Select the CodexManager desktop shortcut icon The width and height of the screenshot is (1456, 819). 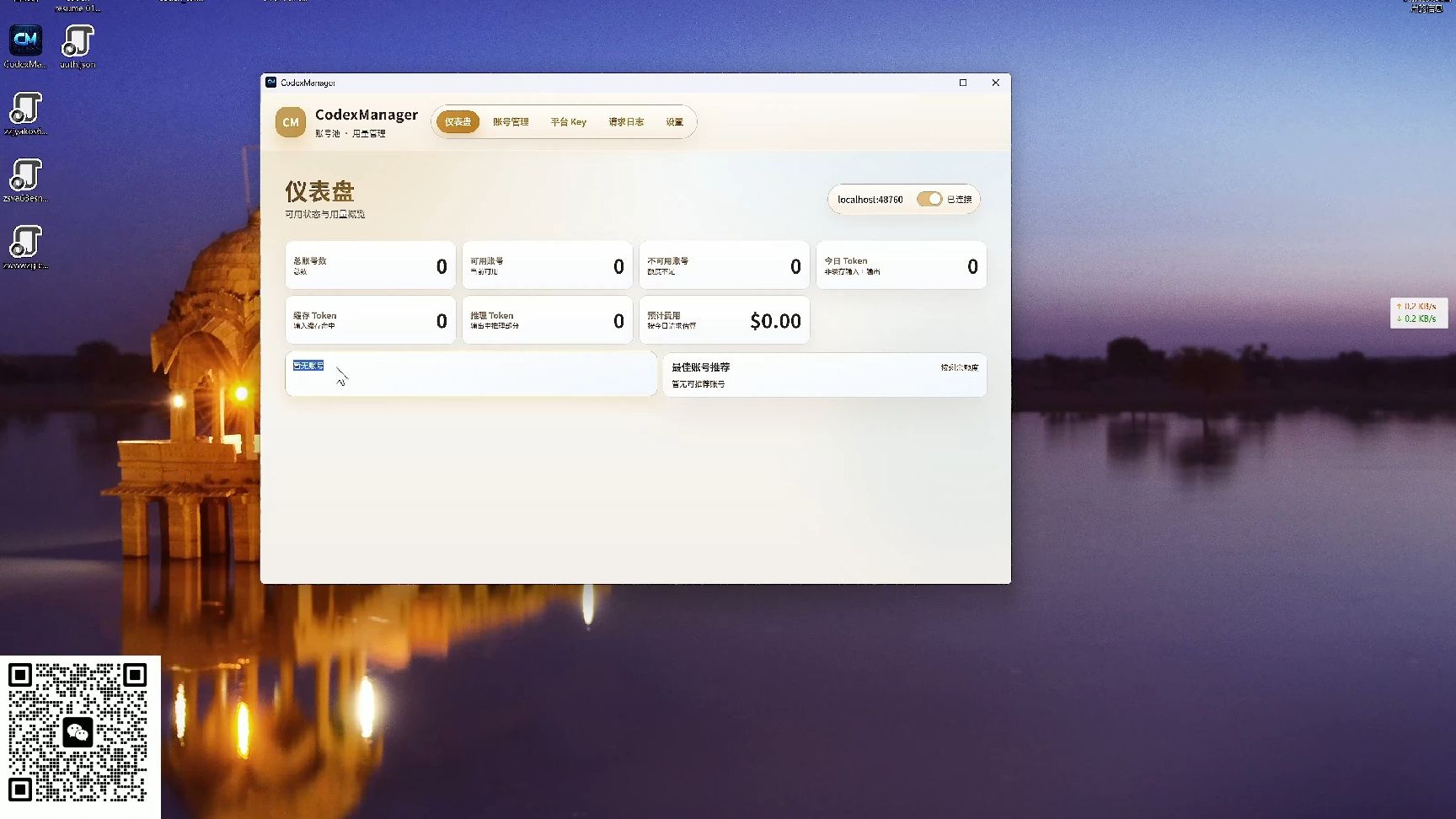[x=26, y=46]
